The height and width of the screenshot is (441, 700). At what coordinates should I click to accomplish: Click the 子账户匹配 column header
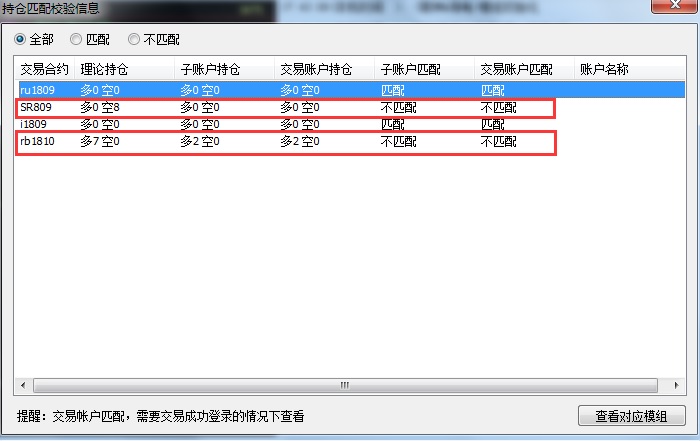pos(424,69)
